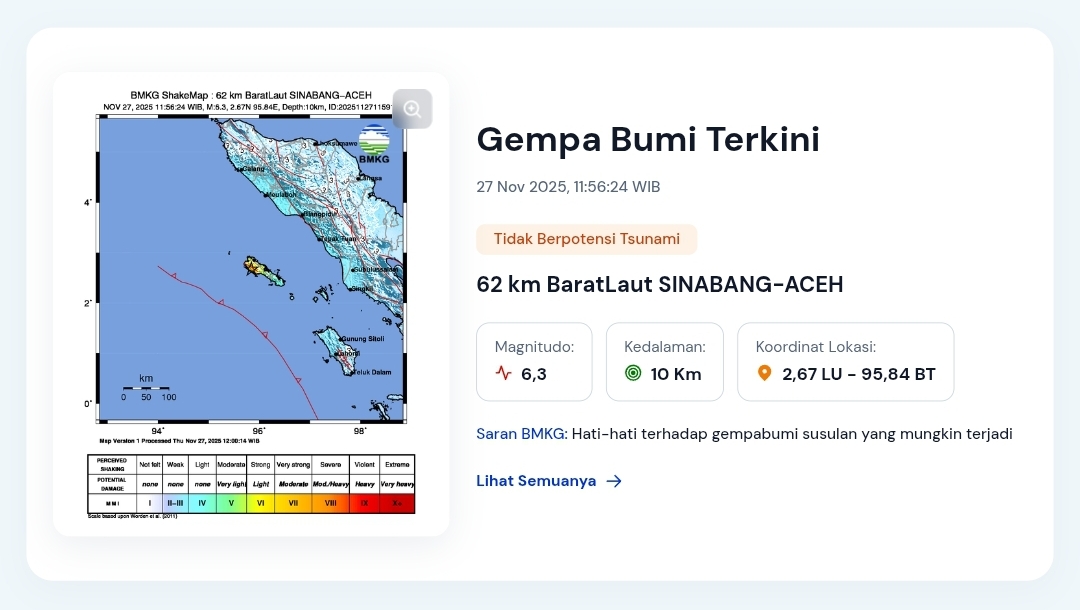Select the Kedalaman info card
Image resolution: width=1080 pixels, height=610 pixels.
[665, 361]
